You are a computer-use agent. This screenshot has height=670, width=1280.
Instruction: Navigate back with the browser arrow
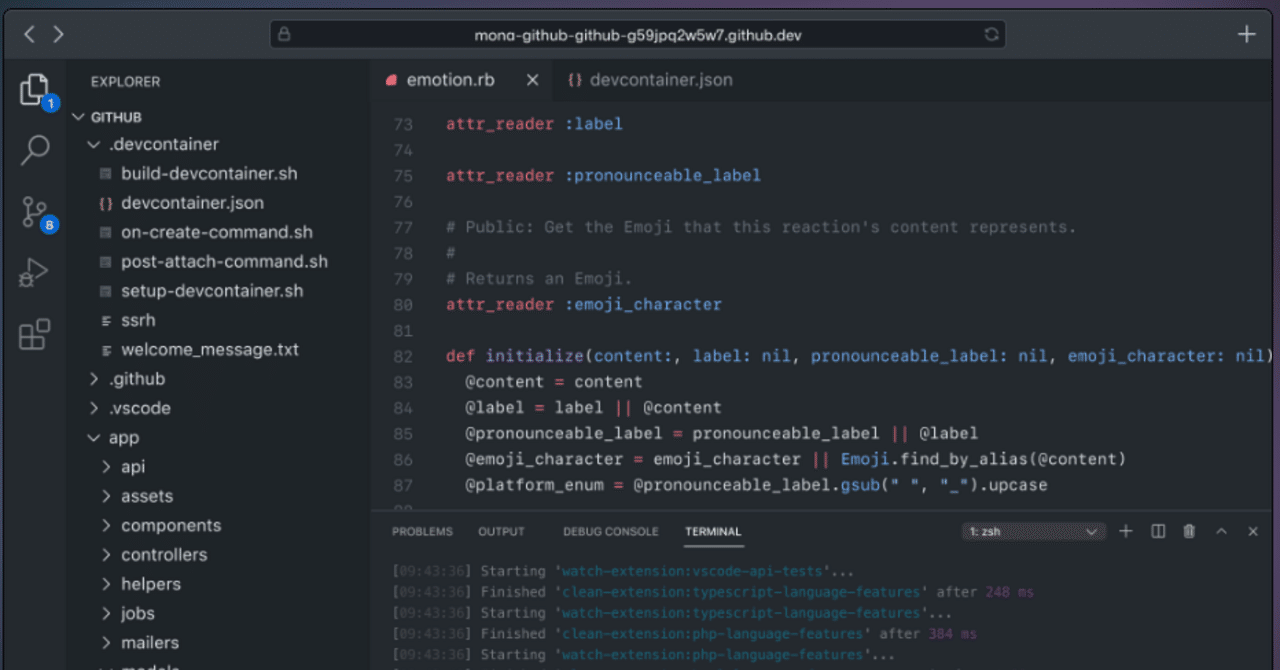[x=29, y=33]
